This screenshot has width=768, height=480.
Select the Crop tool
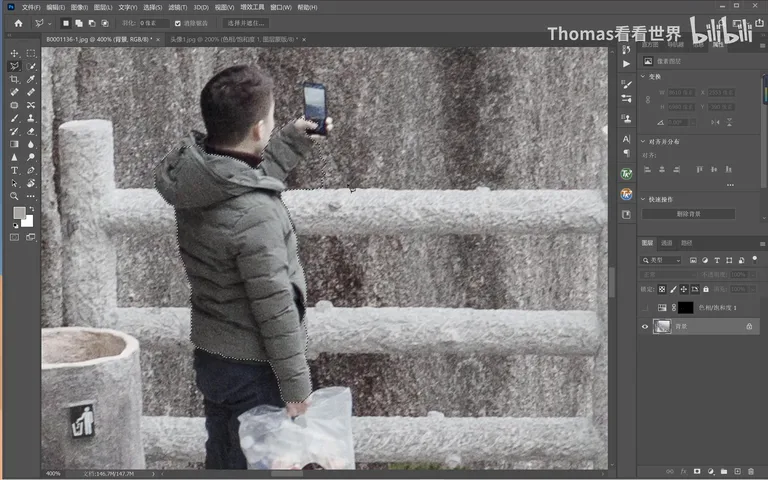pos(14,79)
